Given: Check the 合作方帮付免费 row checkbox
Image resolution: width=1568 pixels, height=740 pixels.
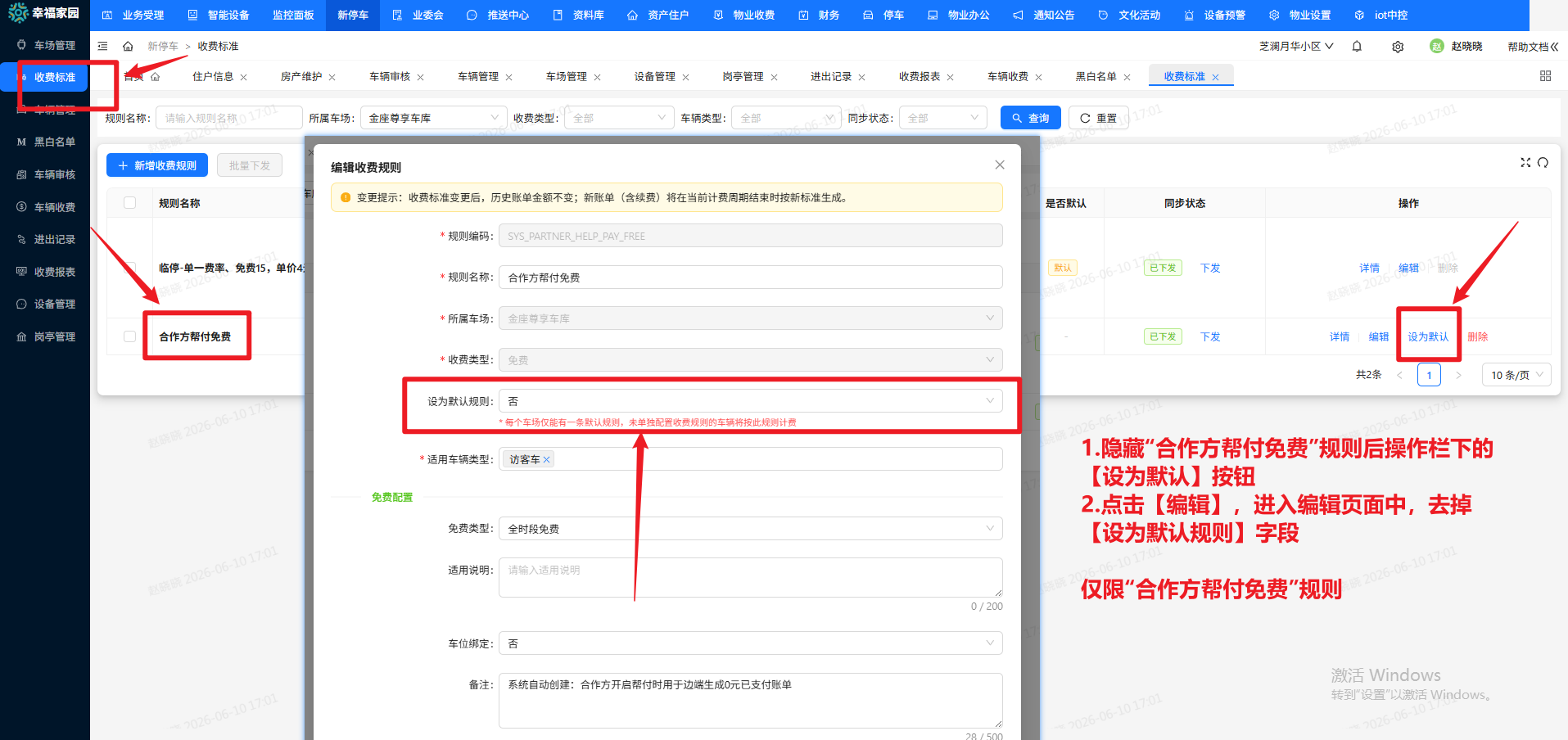Looking at the screenshot, I should point(129,336).
